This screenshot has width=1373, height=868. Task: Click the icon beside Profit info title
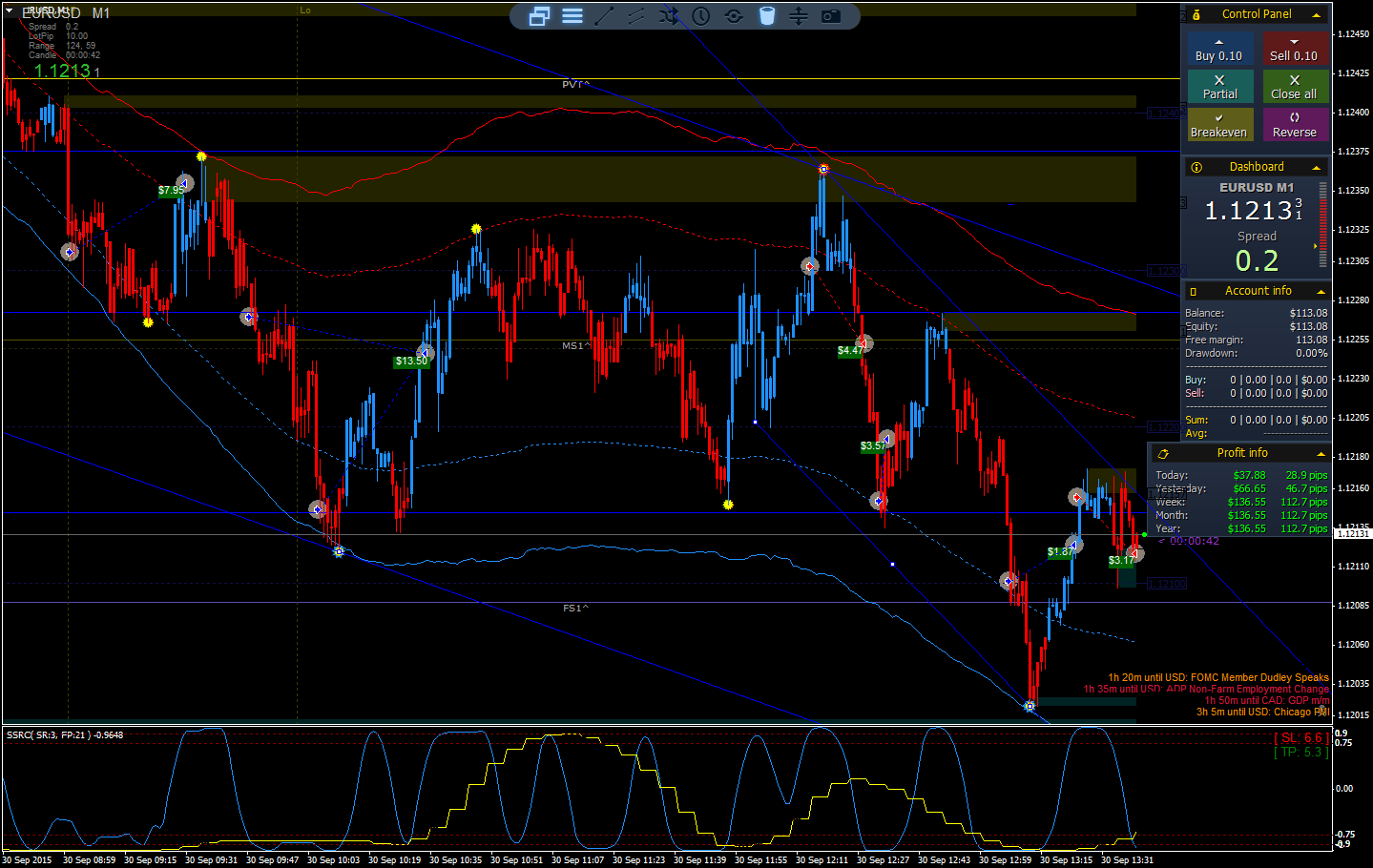click(1163, 454)
